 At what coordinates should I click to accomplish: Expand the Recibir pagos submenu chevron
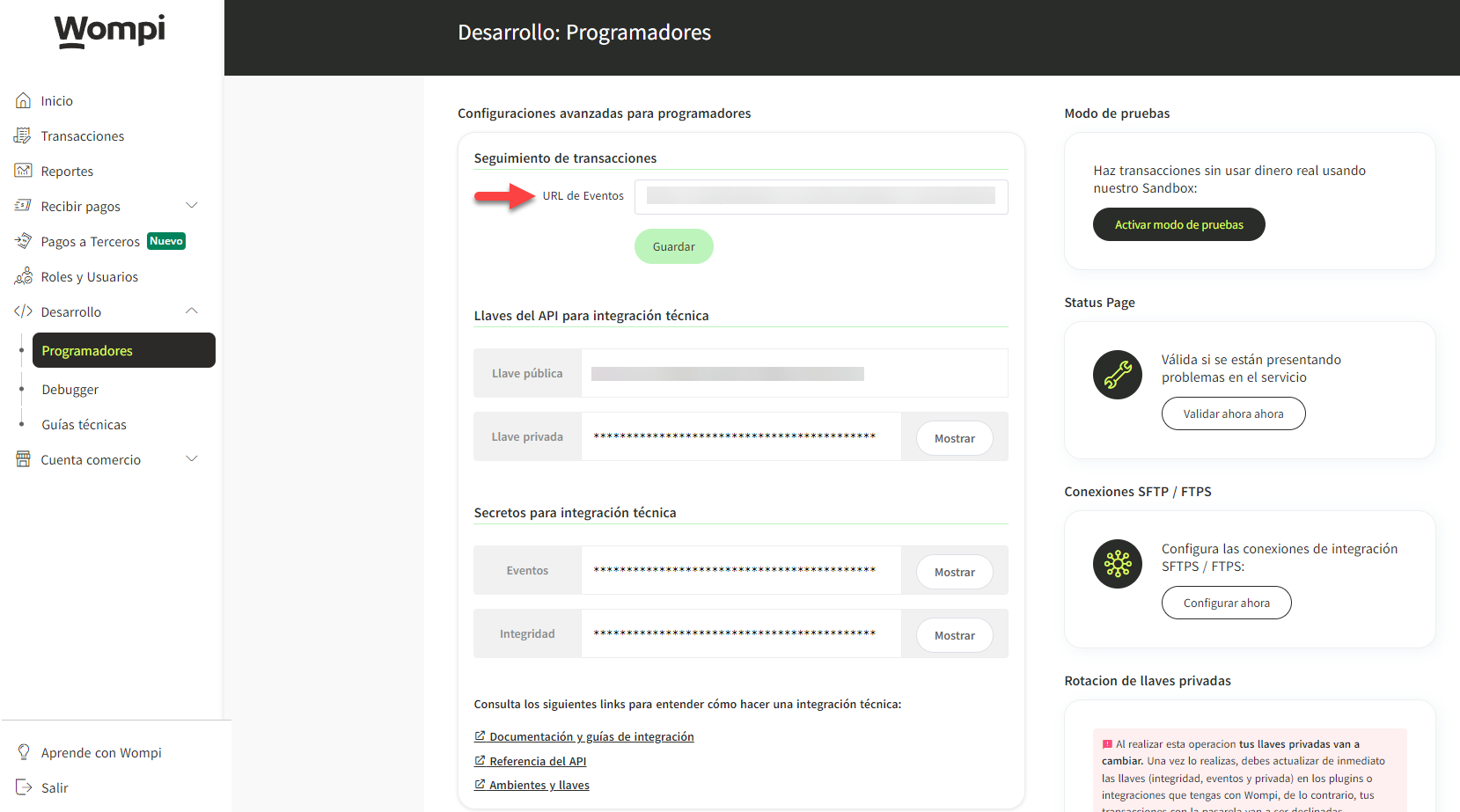192,206
